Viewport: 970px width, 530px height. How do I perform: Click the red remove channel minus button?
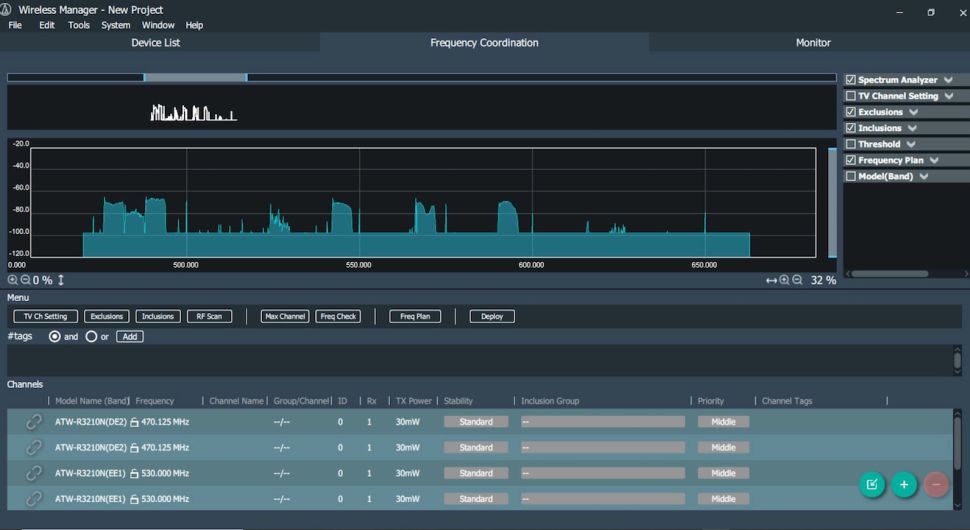[x=936, y=485]
